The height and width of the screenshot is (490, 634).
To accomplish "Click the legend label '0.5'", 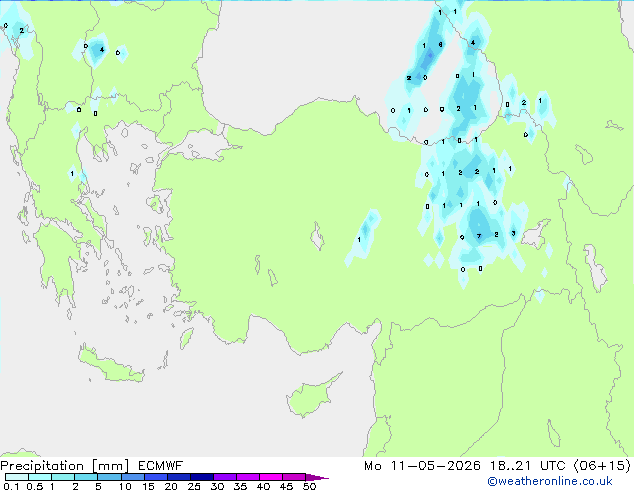I will [34, 486].
